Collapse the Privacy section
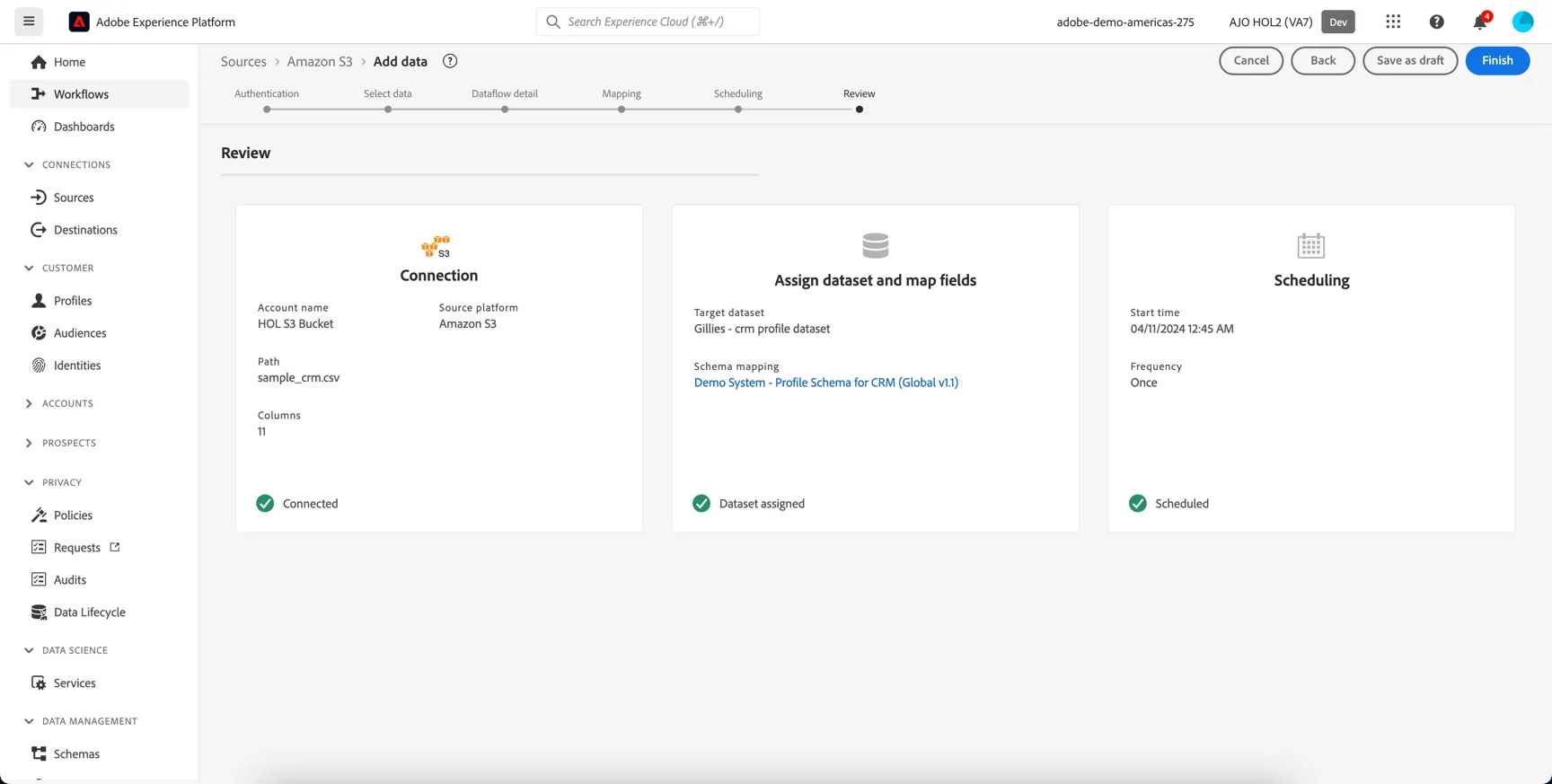 (29, 482)
